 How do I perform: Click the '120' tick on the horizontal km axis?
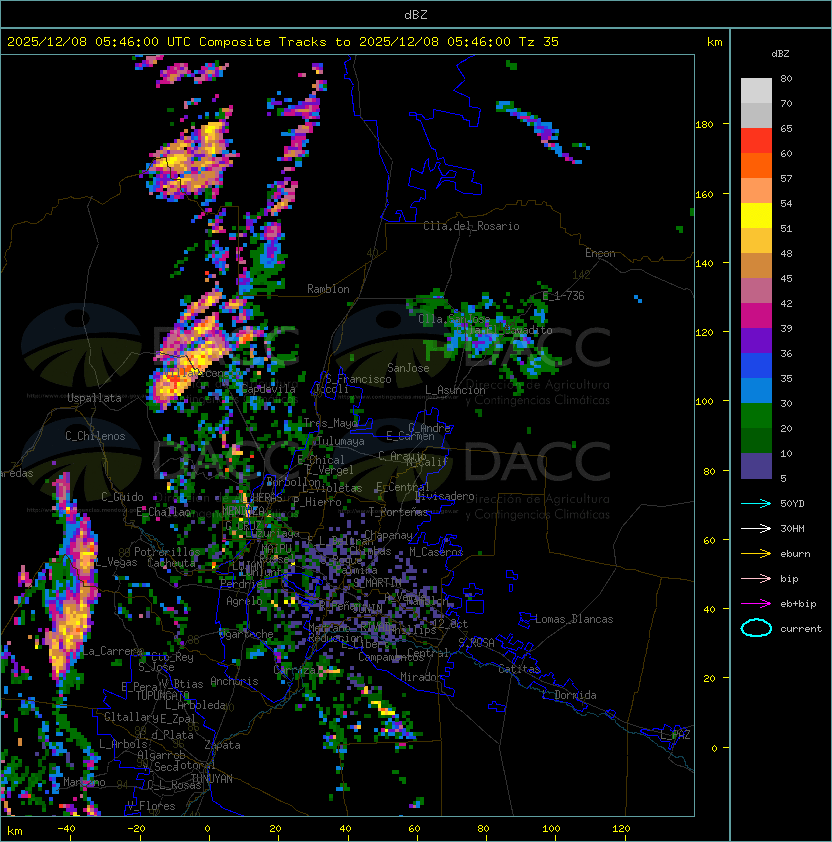coord(621,829)
